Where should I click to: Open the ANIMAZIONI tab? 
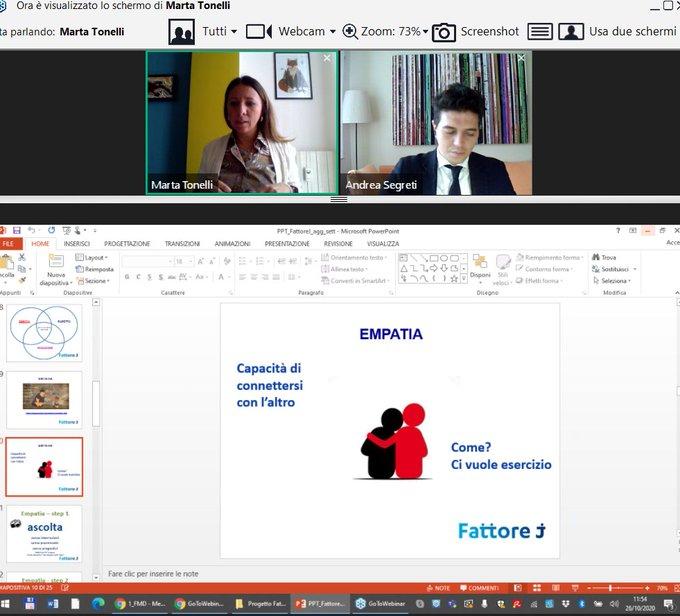[x=232, y=244]
